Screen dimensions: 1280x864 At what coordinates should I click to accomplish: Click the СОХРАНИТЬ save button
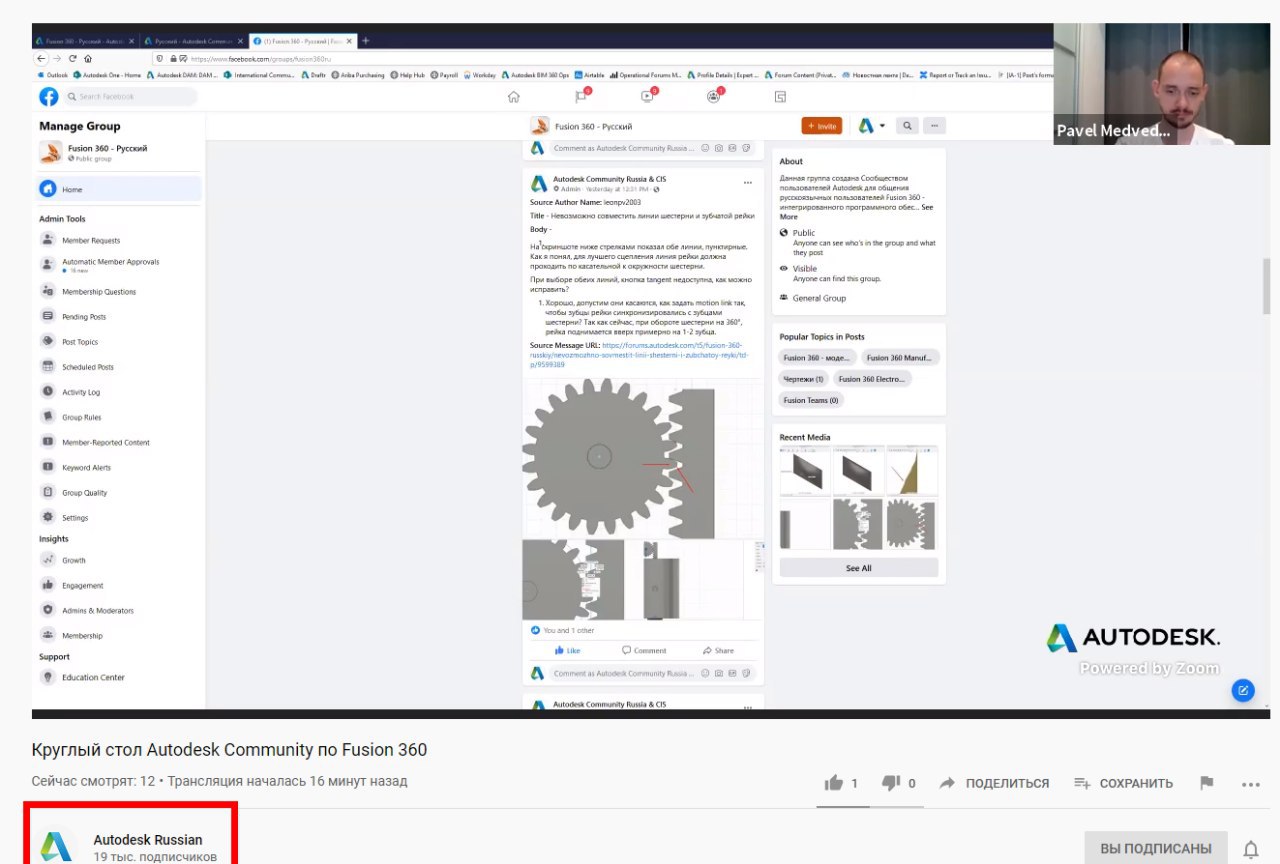click(x=1123, y=783)
